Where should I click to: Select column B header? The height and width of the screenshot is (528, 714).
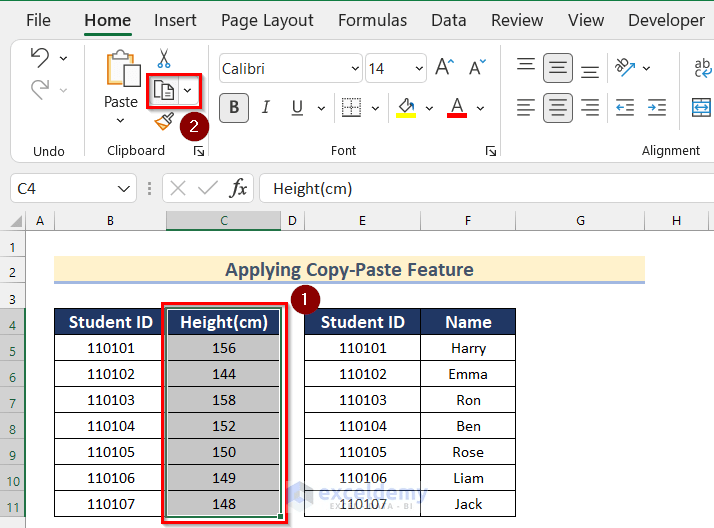click(110, 221)
